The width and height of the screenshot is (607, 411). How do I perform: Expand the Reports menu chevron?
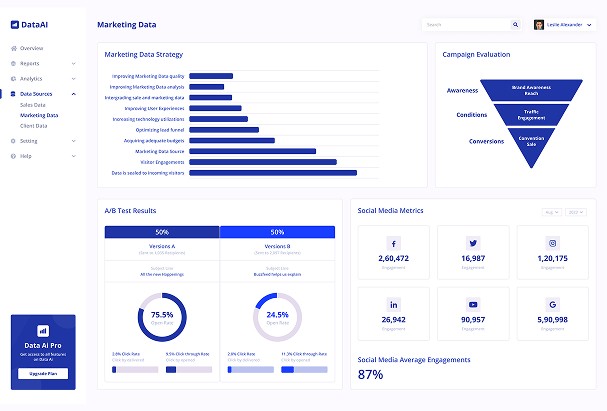[x=73, y=63]
